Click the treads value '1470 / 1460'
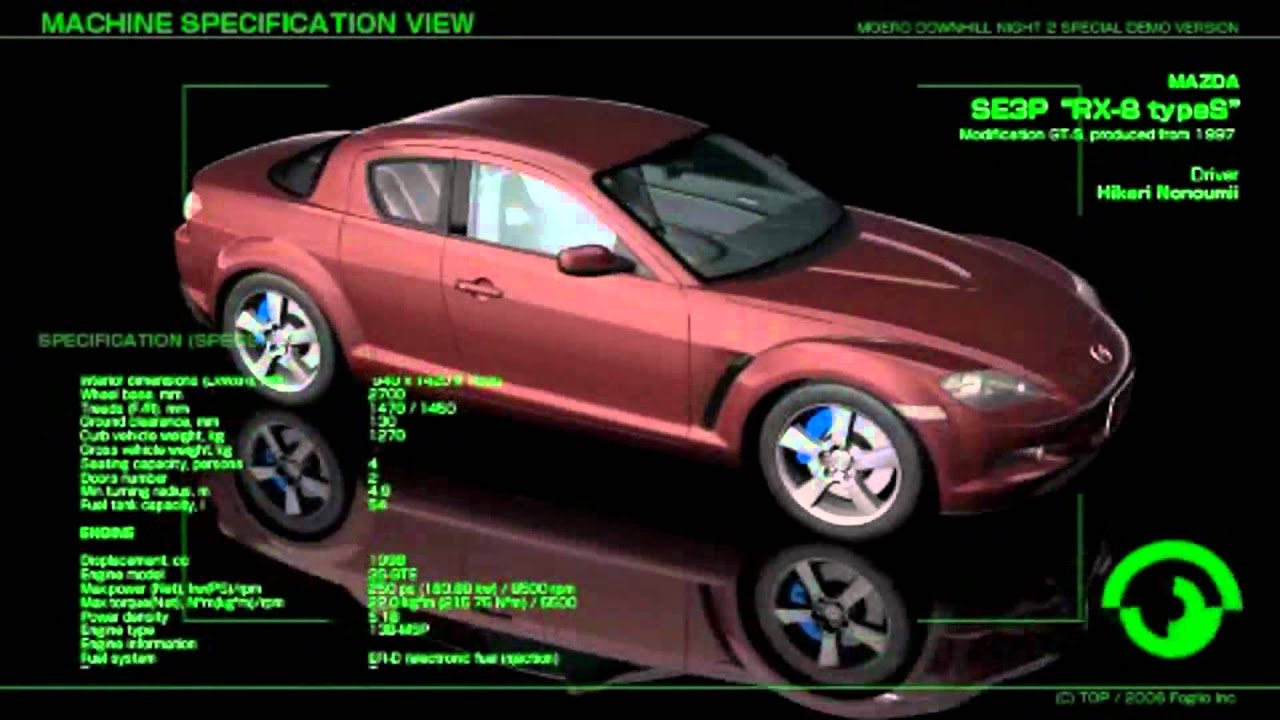This screenshot has width=1280, height=720. [x=412, y=408]
